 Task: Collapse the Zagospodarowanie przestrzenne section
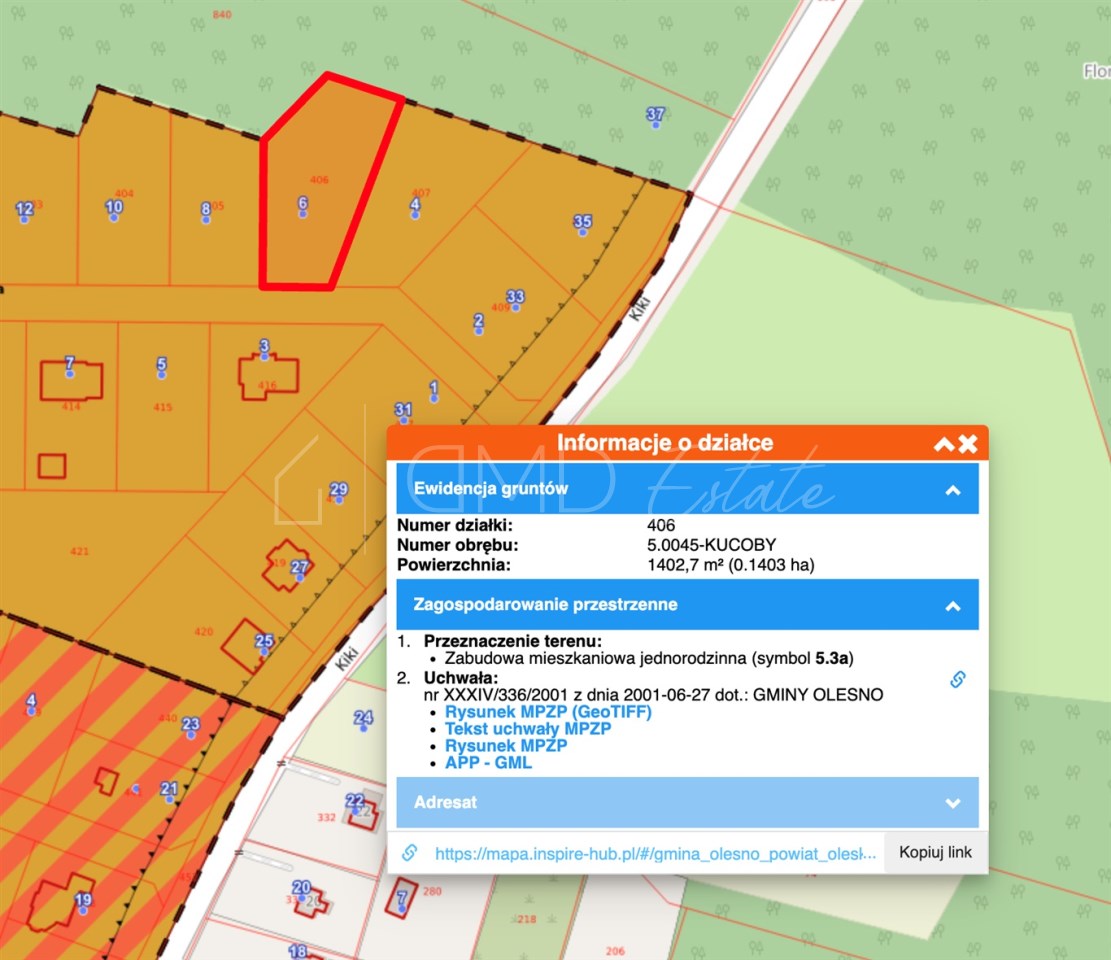tap(952, 606)
